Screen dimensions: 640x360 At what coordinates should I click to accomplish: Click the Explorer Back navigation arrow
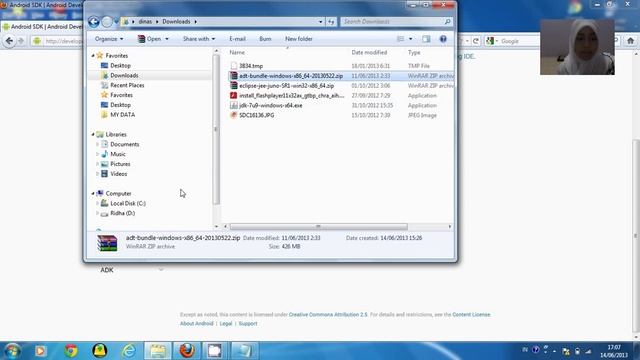[x=93, y=22]
